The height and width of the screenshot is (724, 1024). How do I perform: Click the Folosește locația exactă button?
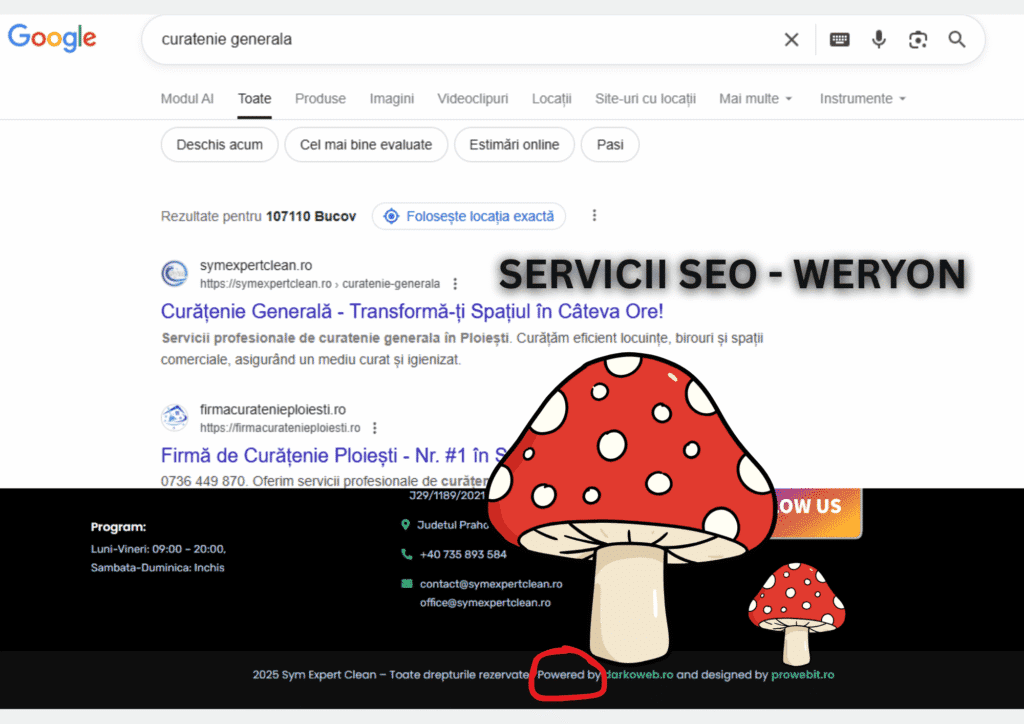468,216
